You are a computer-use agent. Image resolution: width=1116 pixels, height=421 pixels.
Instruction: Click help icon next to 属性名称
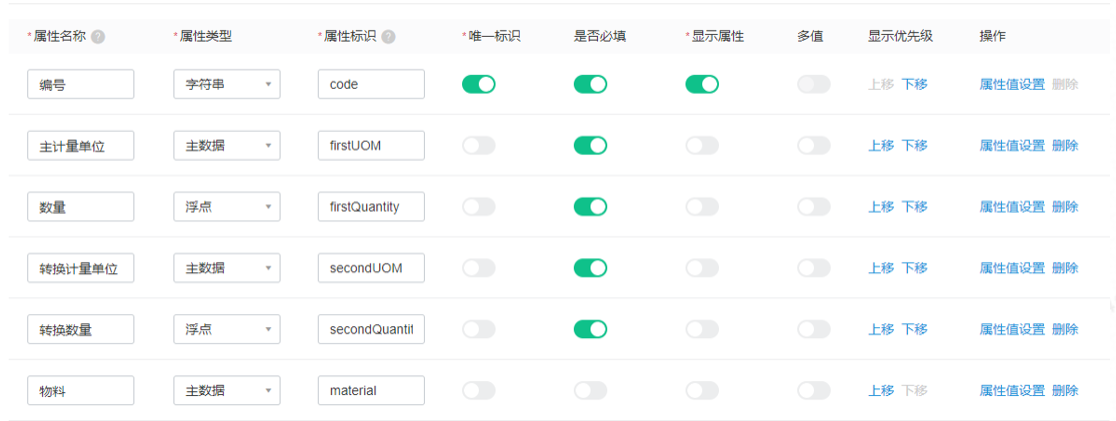coord(98,37)
